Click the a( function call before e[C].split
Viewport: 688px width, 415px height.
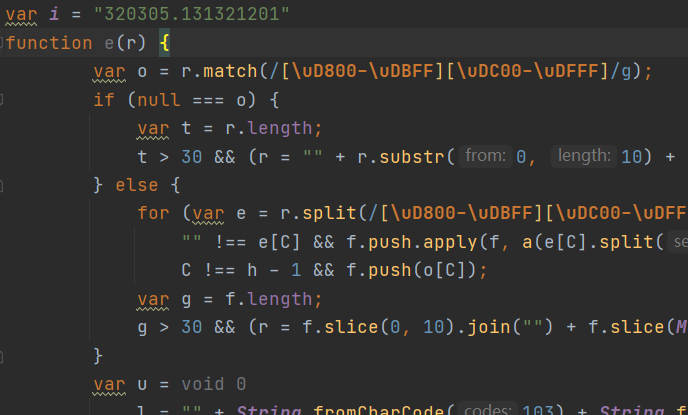pos(527,242)
